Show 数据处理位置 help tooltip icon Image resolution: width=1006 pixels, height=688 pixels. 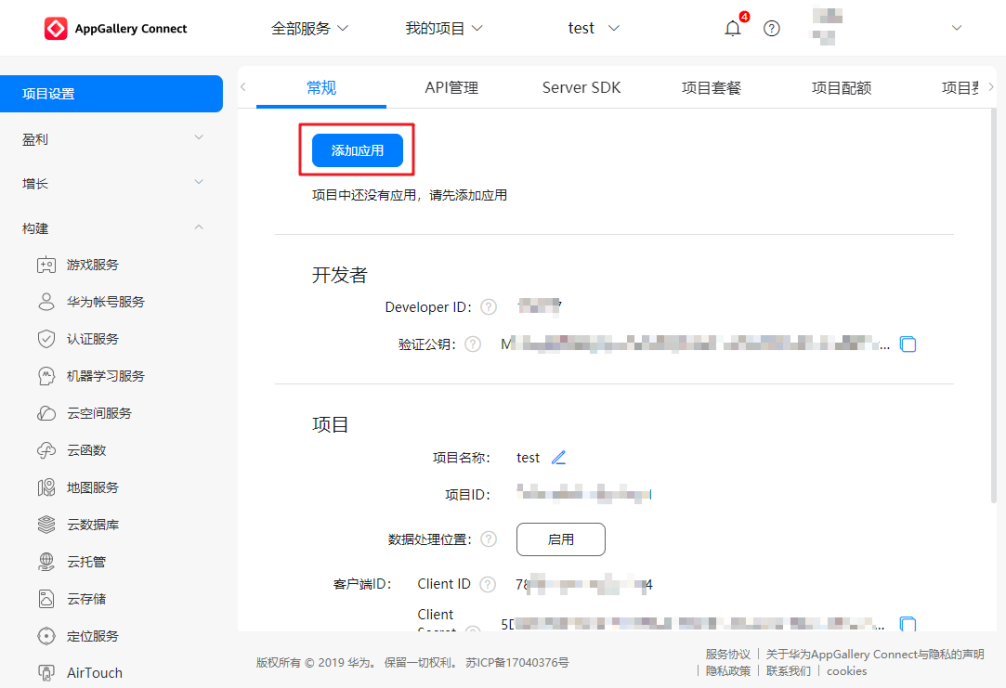(488, 539)
